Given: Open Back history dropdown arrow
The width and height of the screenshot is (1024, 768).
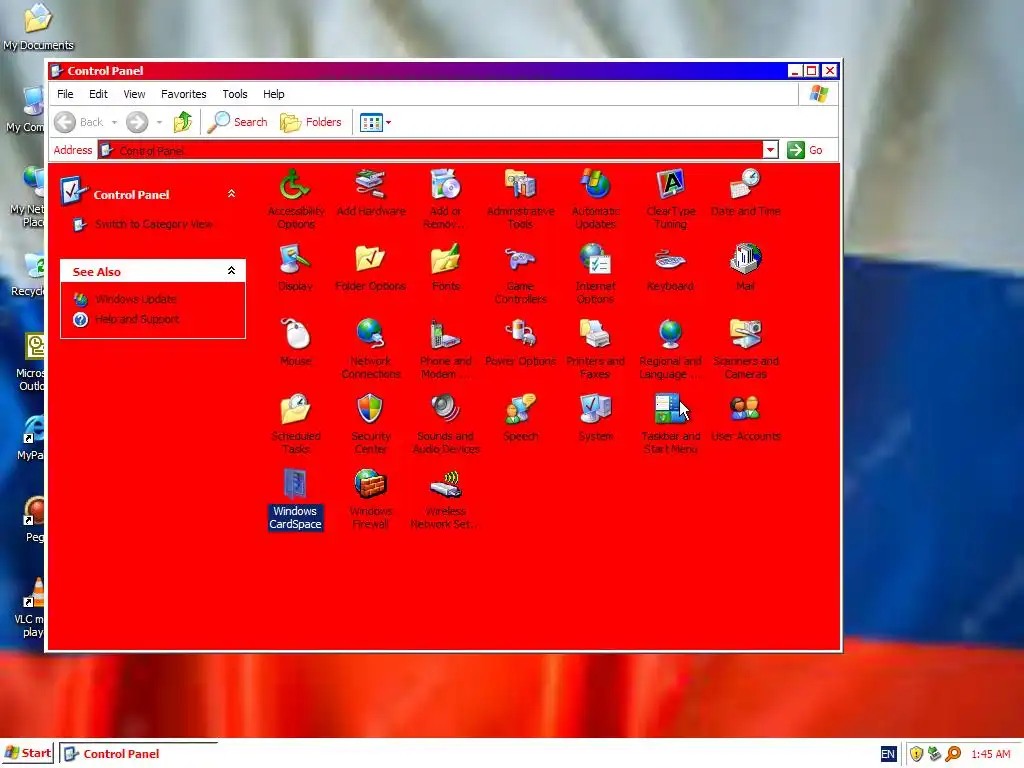Looking at the screenshot, I should pyautogui.click(x=114, y=122).
